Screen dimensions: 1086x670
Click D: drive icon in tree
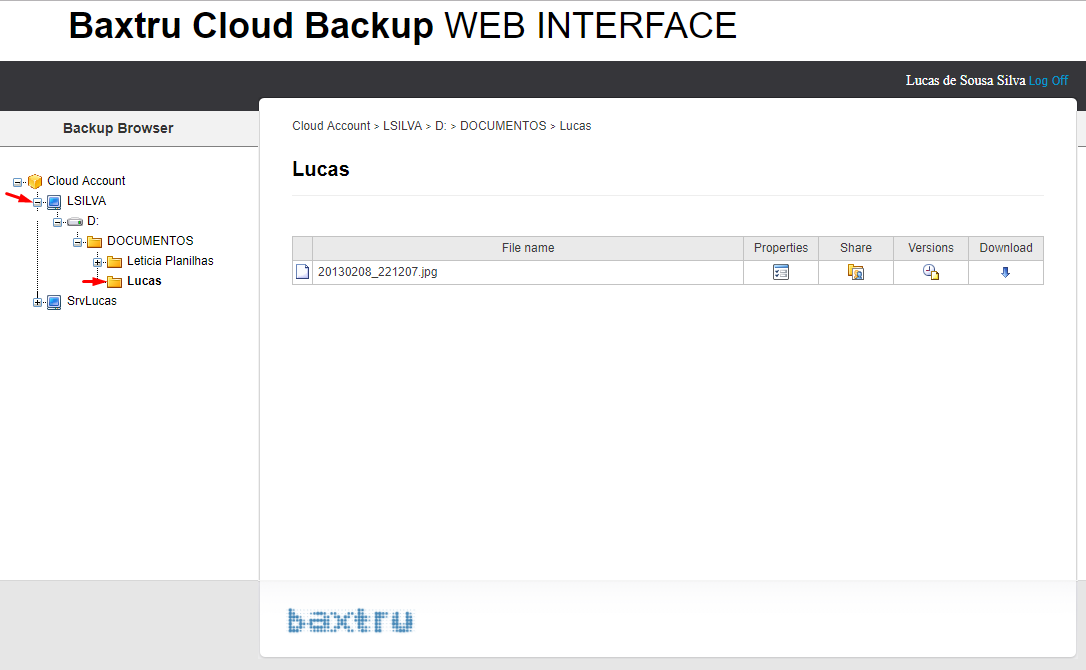click(x=75, y=222)
